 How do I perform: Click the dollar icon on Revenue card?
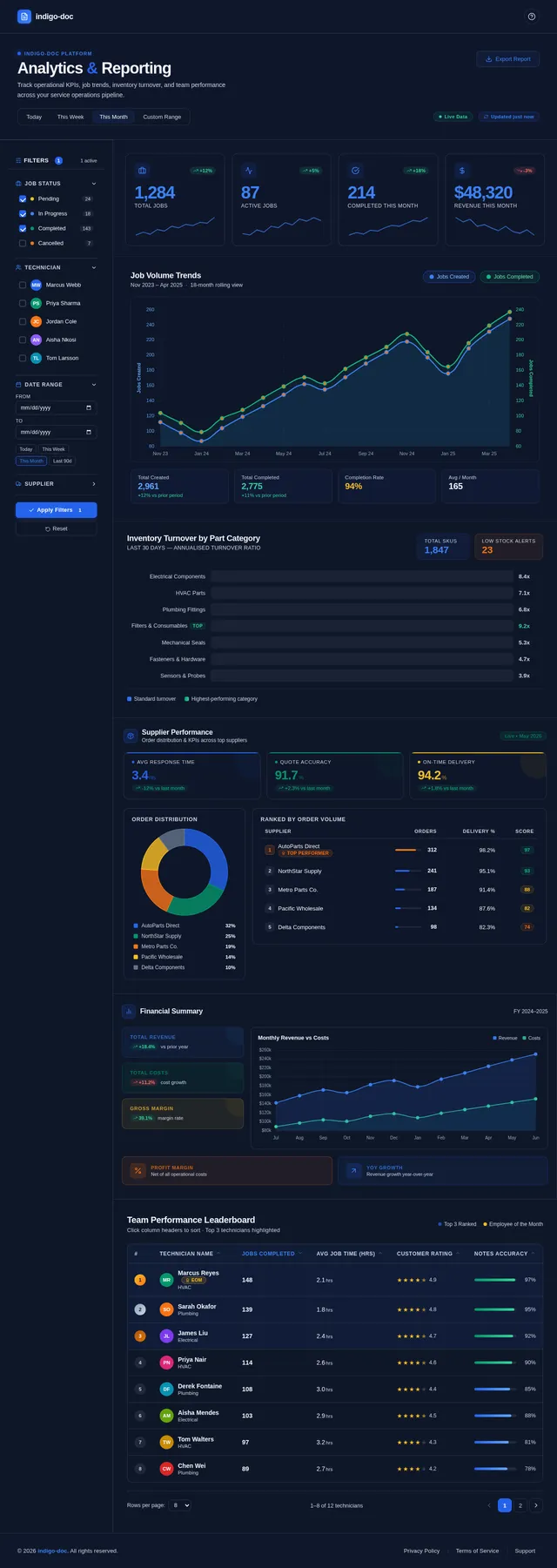pos(462,171)
